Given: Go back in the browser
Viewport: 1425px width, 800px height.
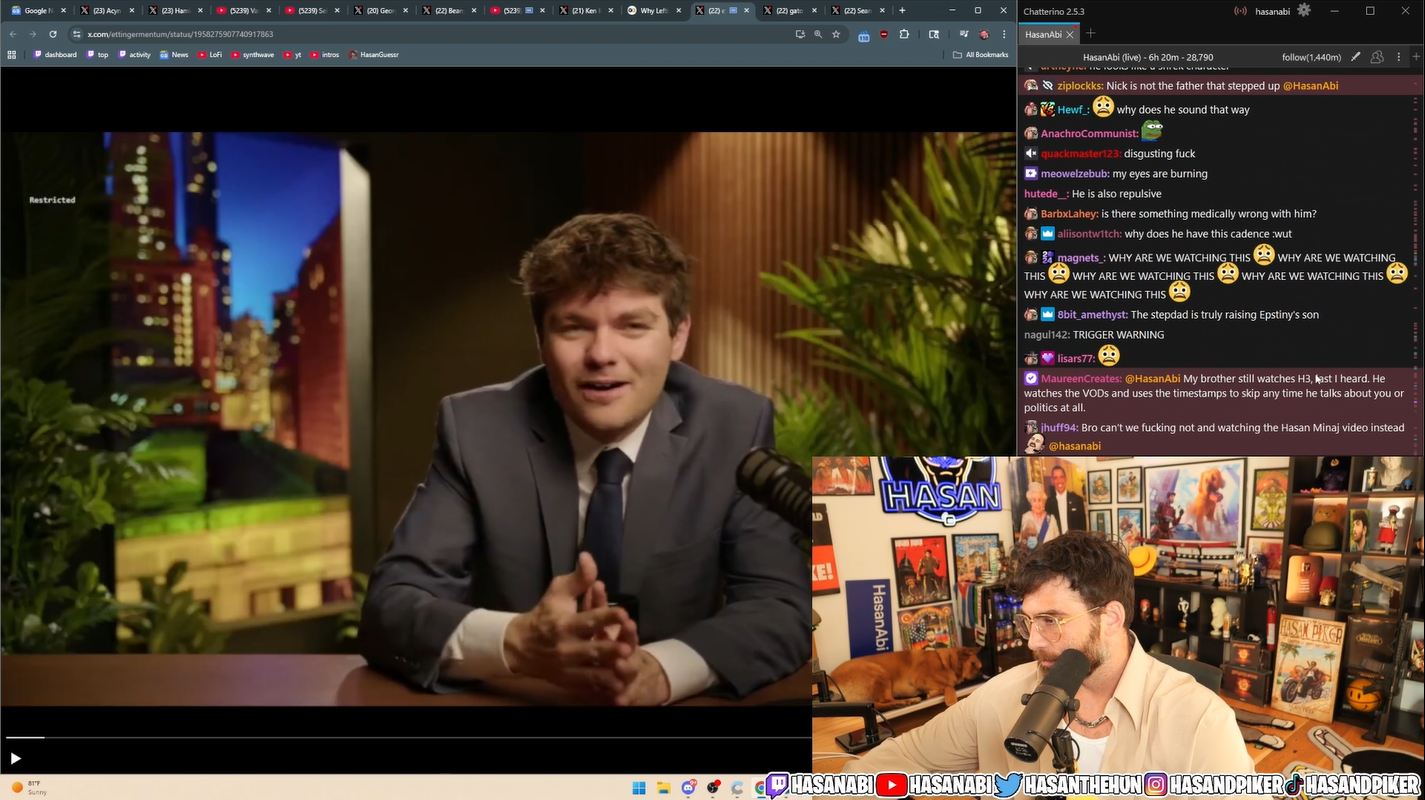Looking at the screenshot, I should (x=13, y=34).
